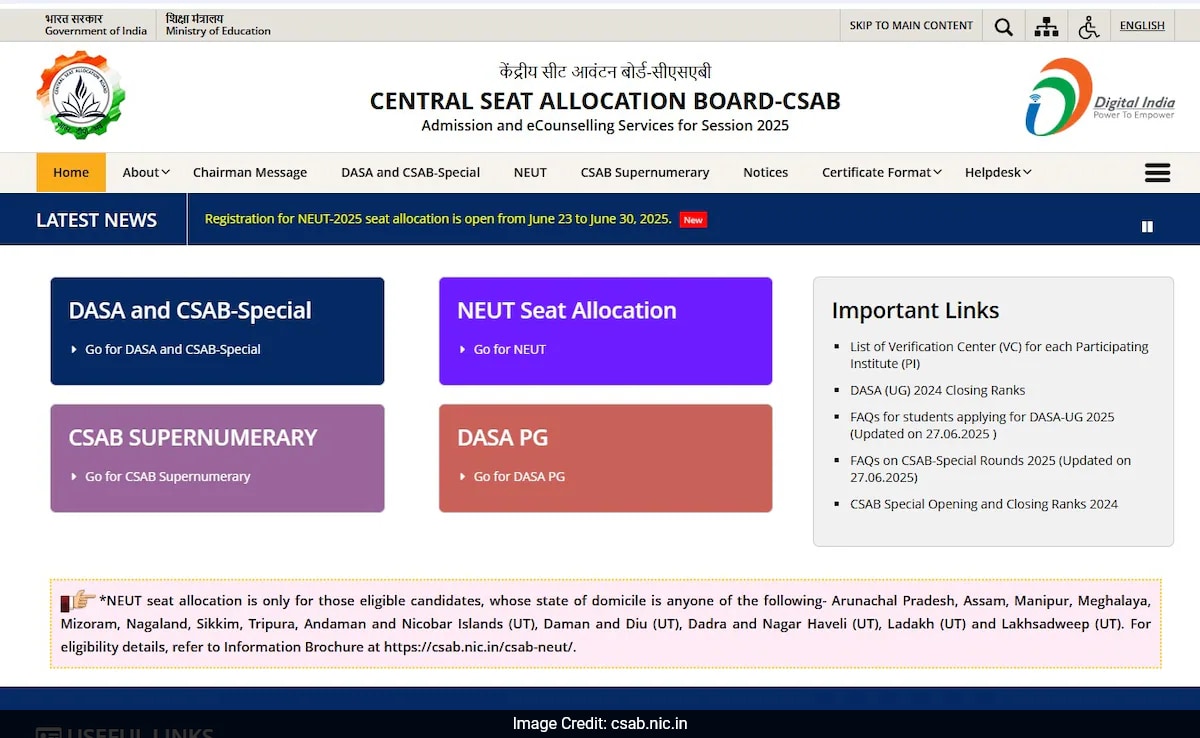Viewport: 1200px width, 738px height.
Task: Click the accessibility wheelchair icon
Action: [x=1089, y=26]
